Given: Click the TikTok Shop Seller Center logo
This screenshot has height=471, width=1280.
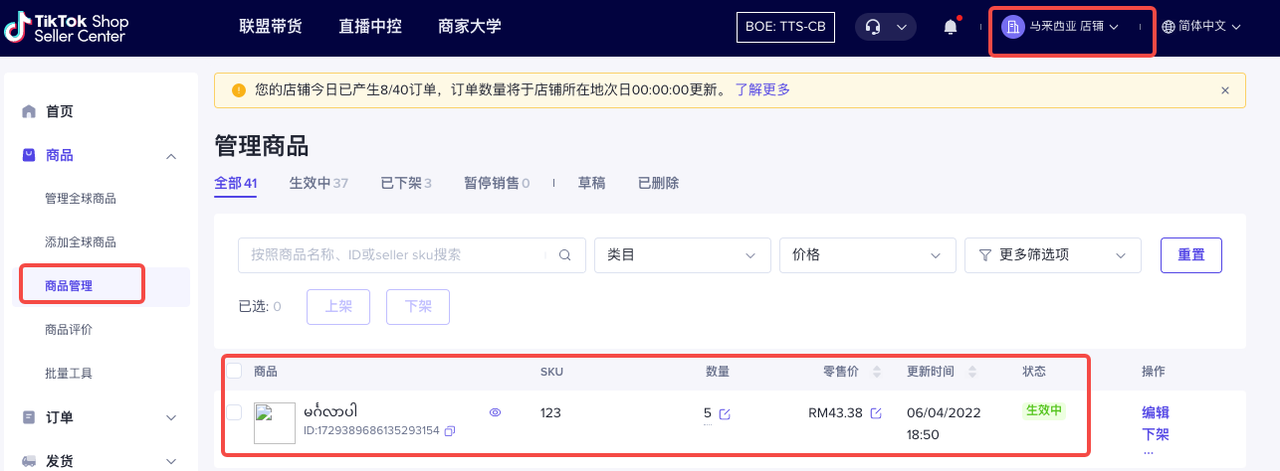Looking at the screenshot, I should 65,28.
